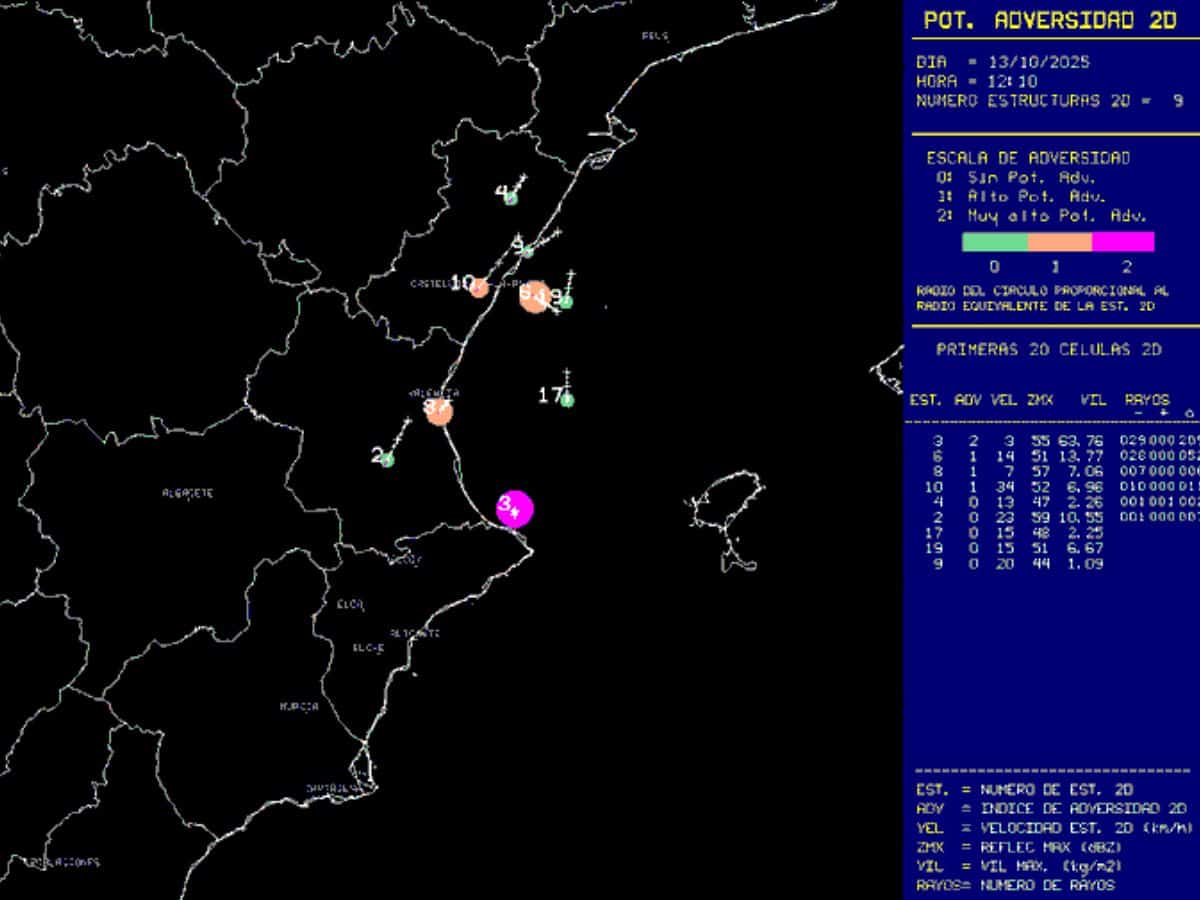Select orange storm cell 8 near Valencia

pyautogui.click(x=438, y=410)
